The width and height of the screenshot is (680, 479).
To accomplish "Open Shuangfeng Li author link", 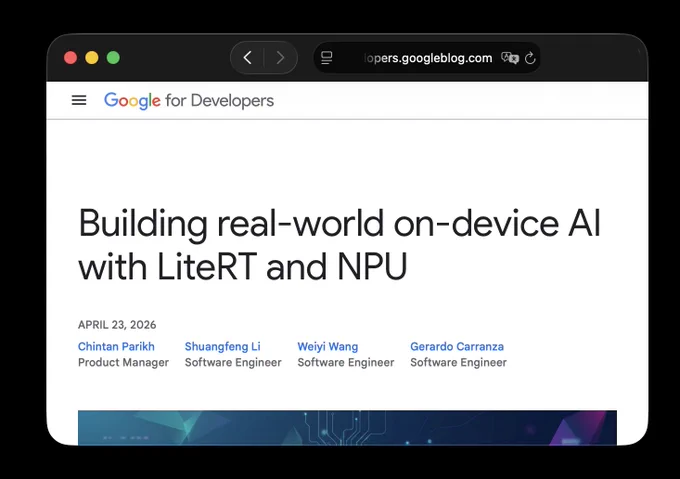I will 222,346.
